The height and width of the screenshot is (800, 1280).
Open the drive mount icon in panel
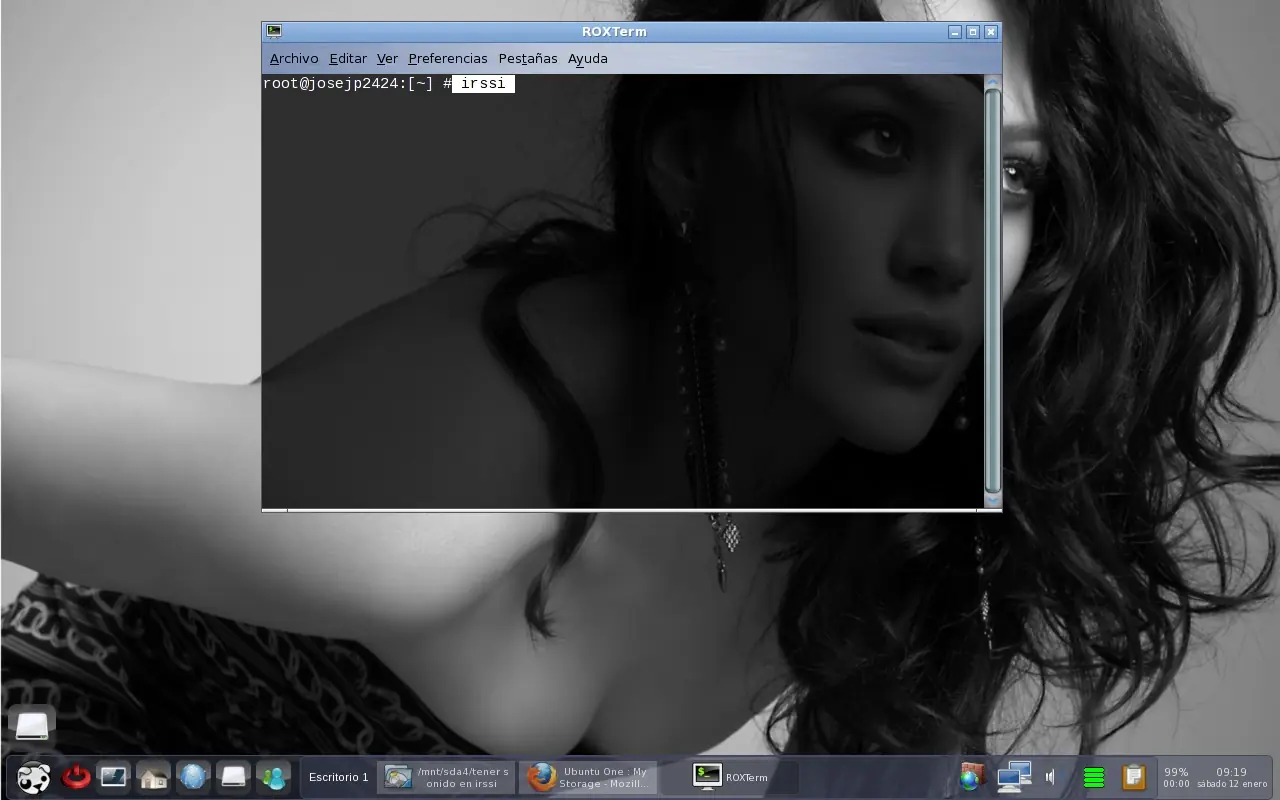tap(233, 777)
